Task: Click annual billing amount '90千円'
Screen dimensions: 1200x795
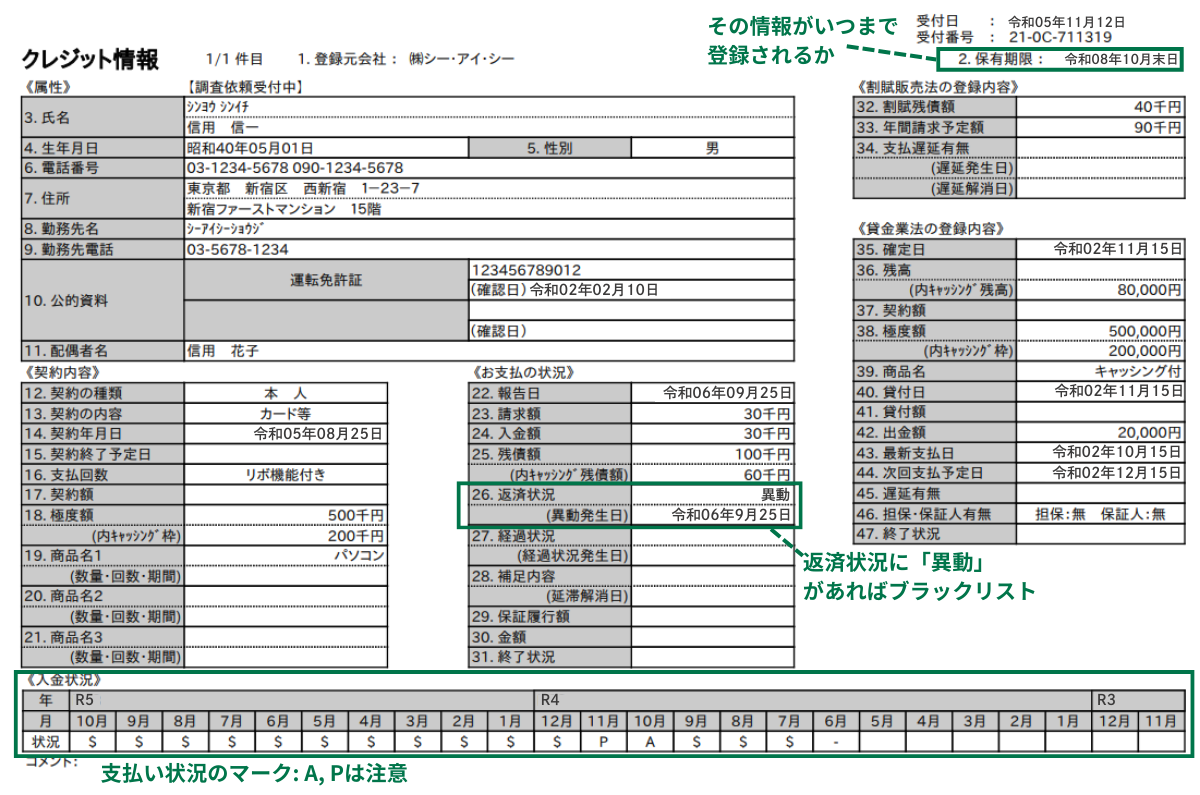Action: [x=1157, y=127]
